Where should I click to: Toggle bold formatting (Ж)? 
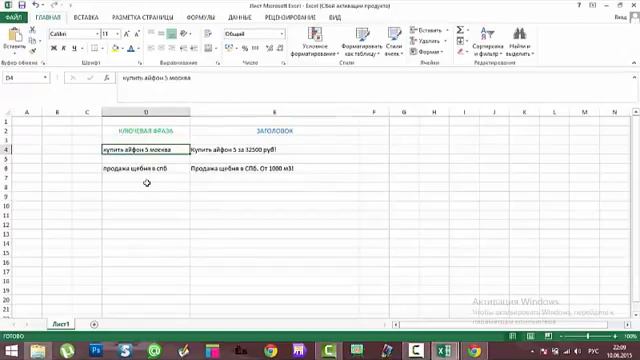pos(53,48)
